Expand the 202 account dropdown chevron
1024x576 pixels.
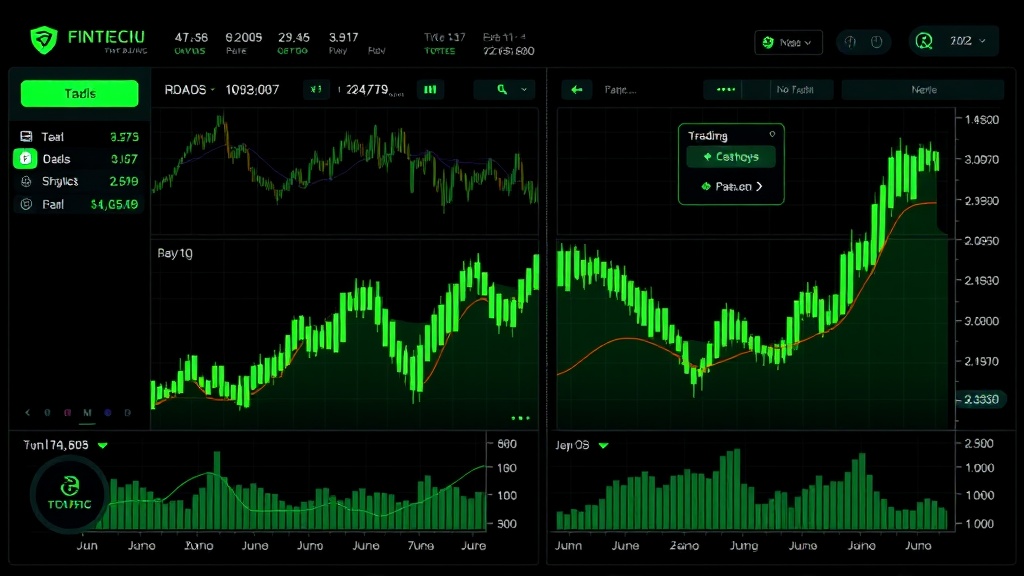point(982,41)
